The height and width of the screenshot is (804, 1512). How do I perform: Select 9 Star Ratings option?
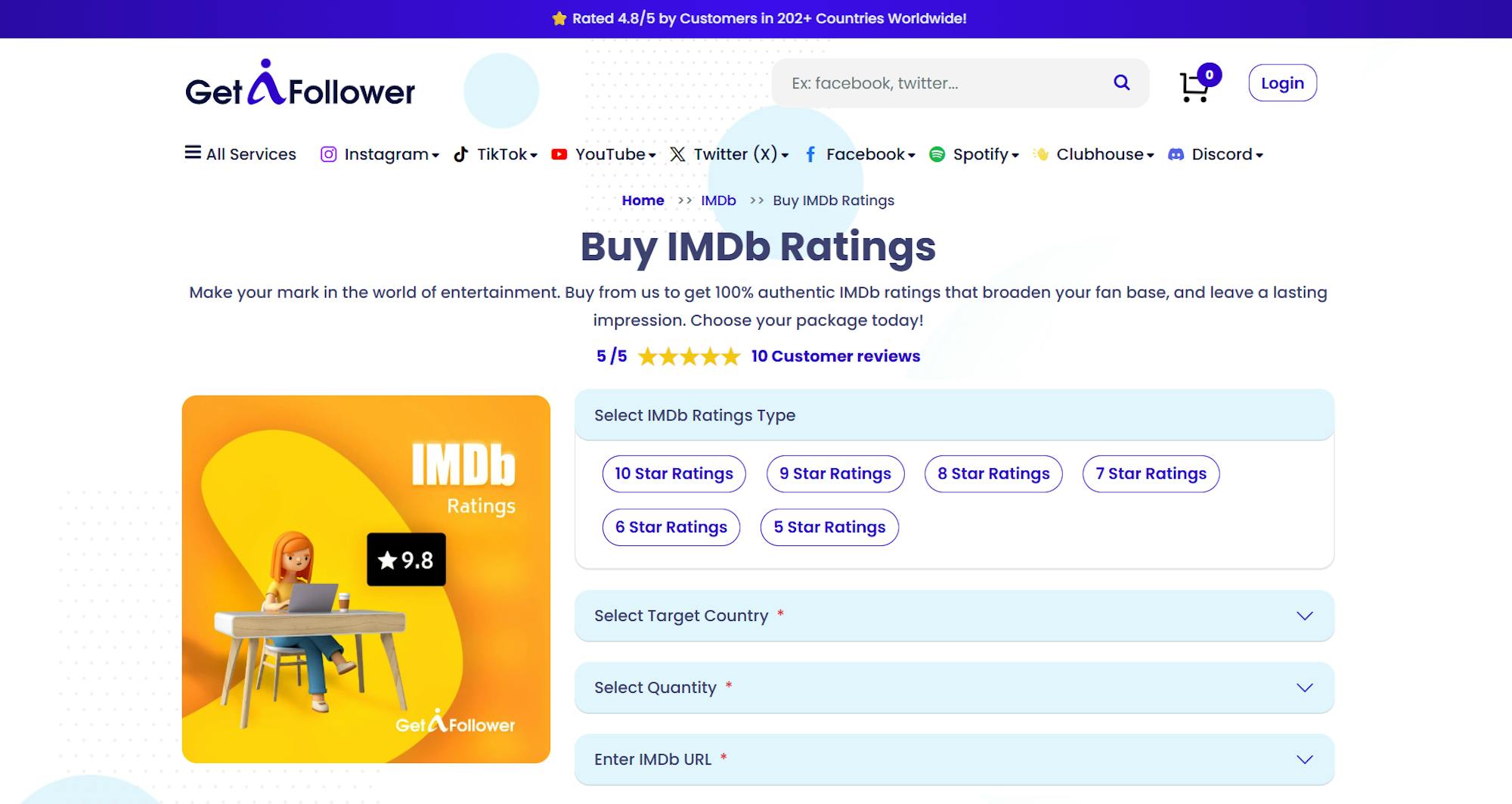(835, 473)
